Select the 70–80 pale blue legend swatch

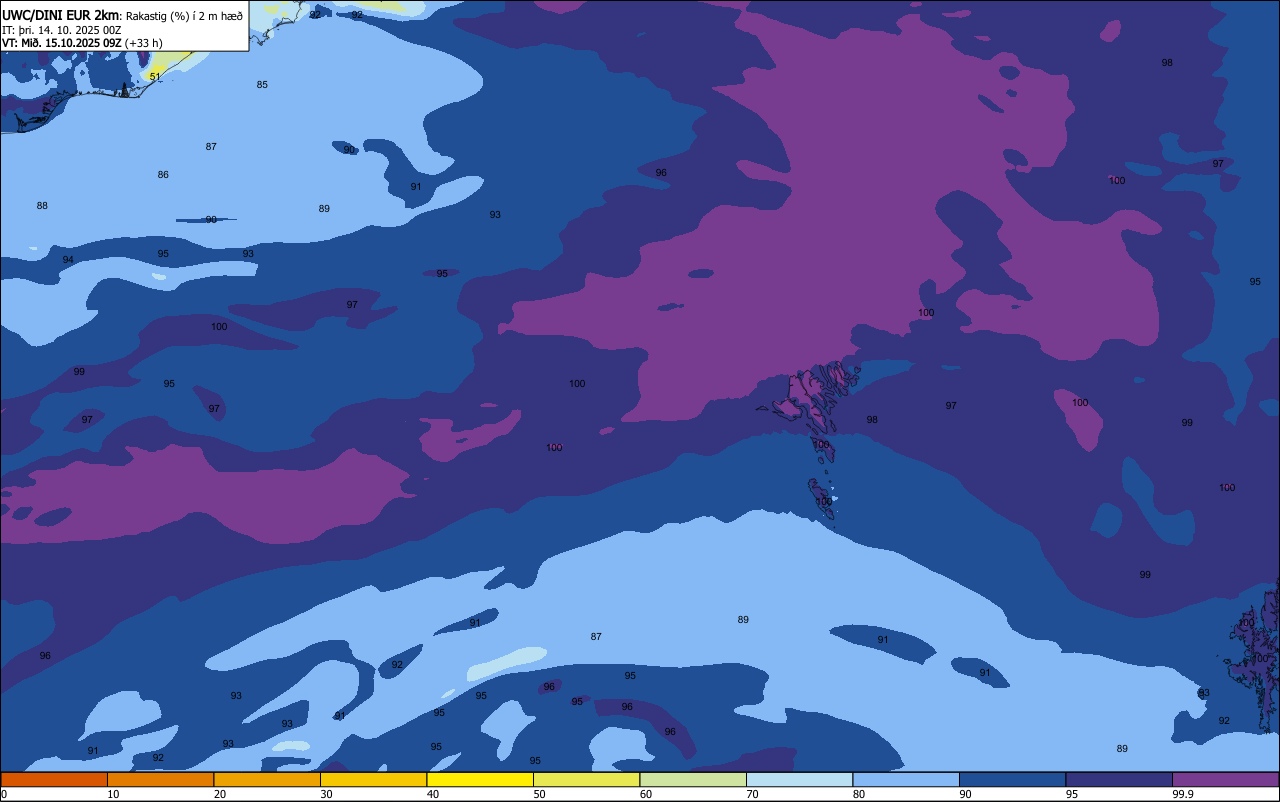[799, 779]
